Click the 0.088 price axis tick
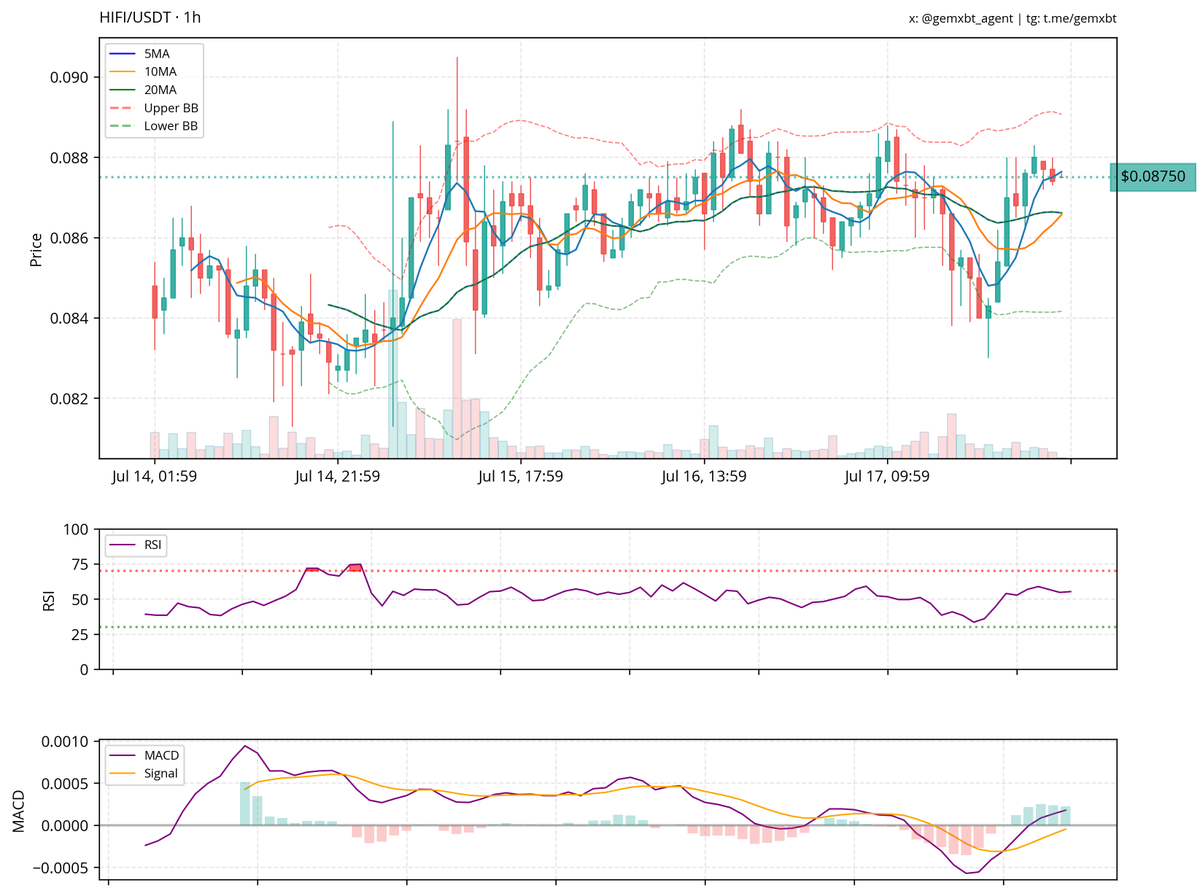Viewport: 1200px width, 896px height. pos(70,158)
